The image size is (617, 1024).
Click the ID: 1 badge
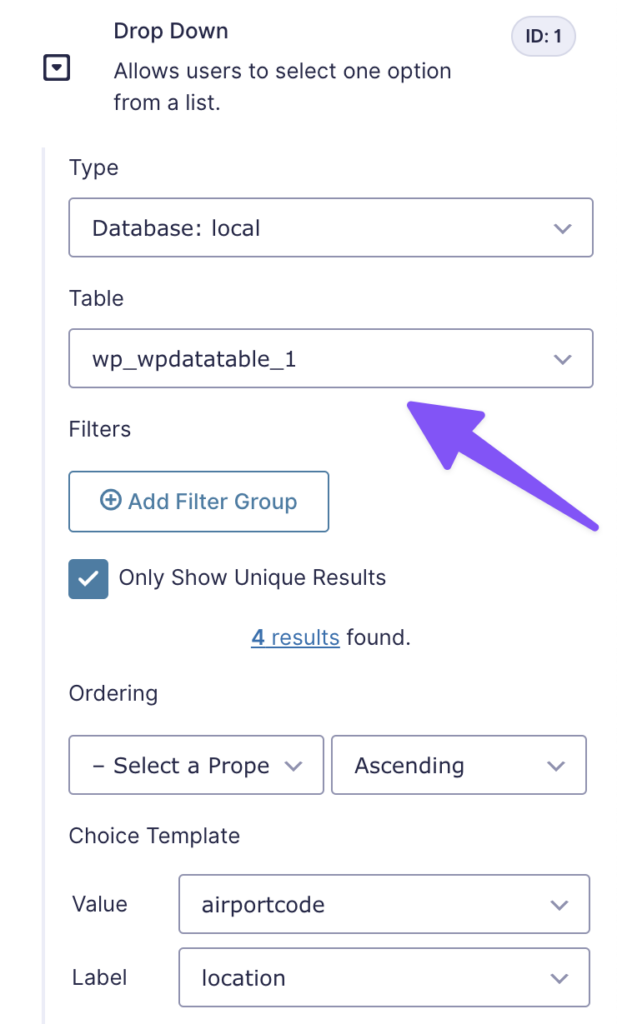click(543, 36)
